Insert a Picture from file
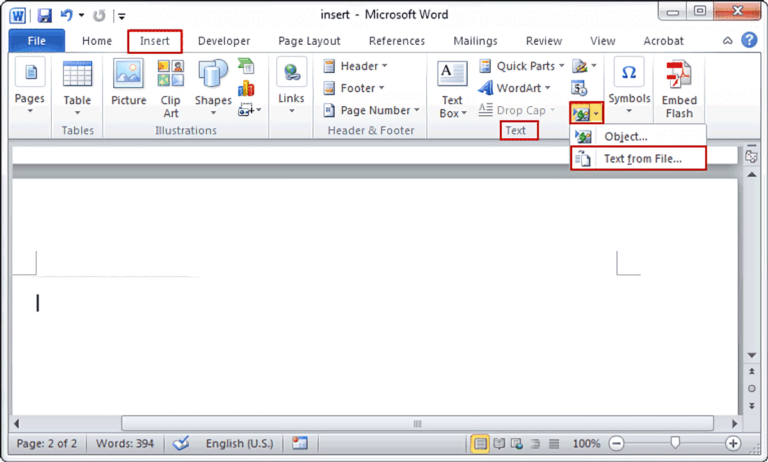Viewport: 768px width, 462px height. 128,83
